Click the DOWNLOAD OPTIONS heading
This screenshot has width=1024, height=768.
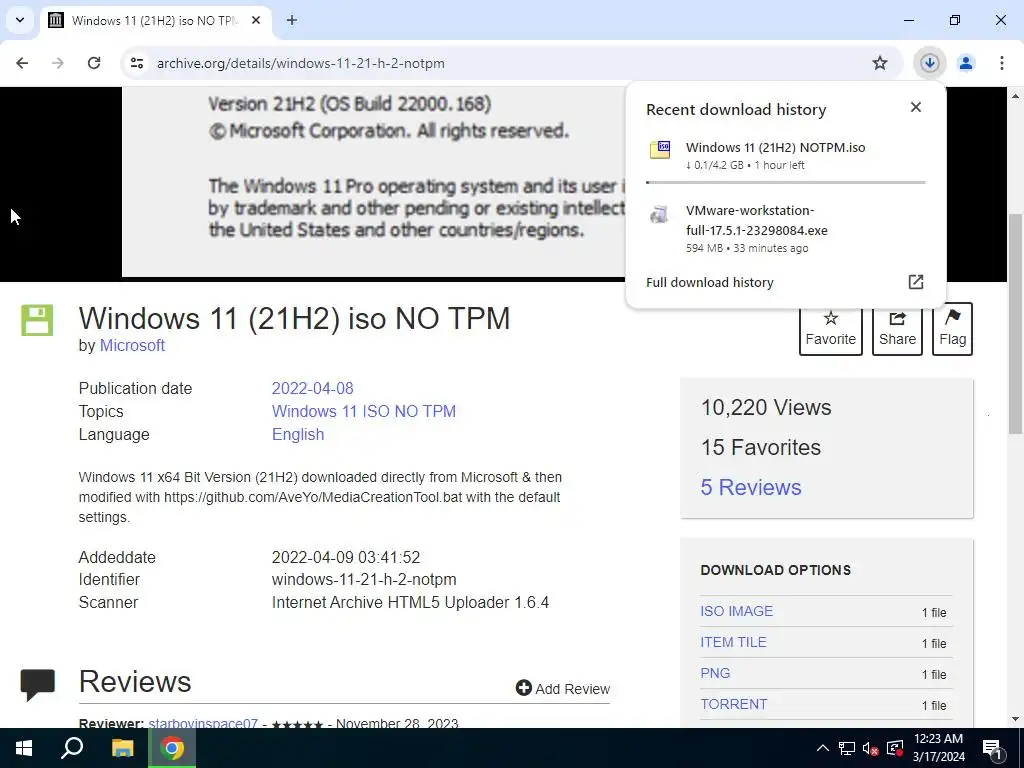pyautogui.click(x=775, y=570)
